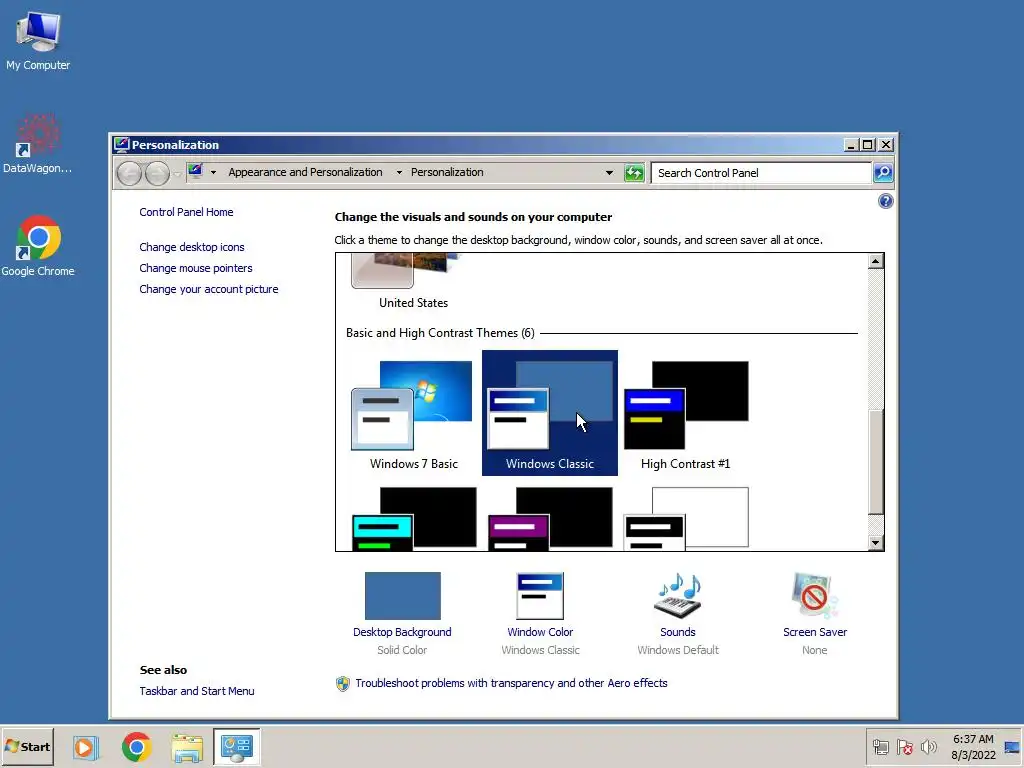Open Windows Explorer folder in taskbar

[x=187, y=747]
